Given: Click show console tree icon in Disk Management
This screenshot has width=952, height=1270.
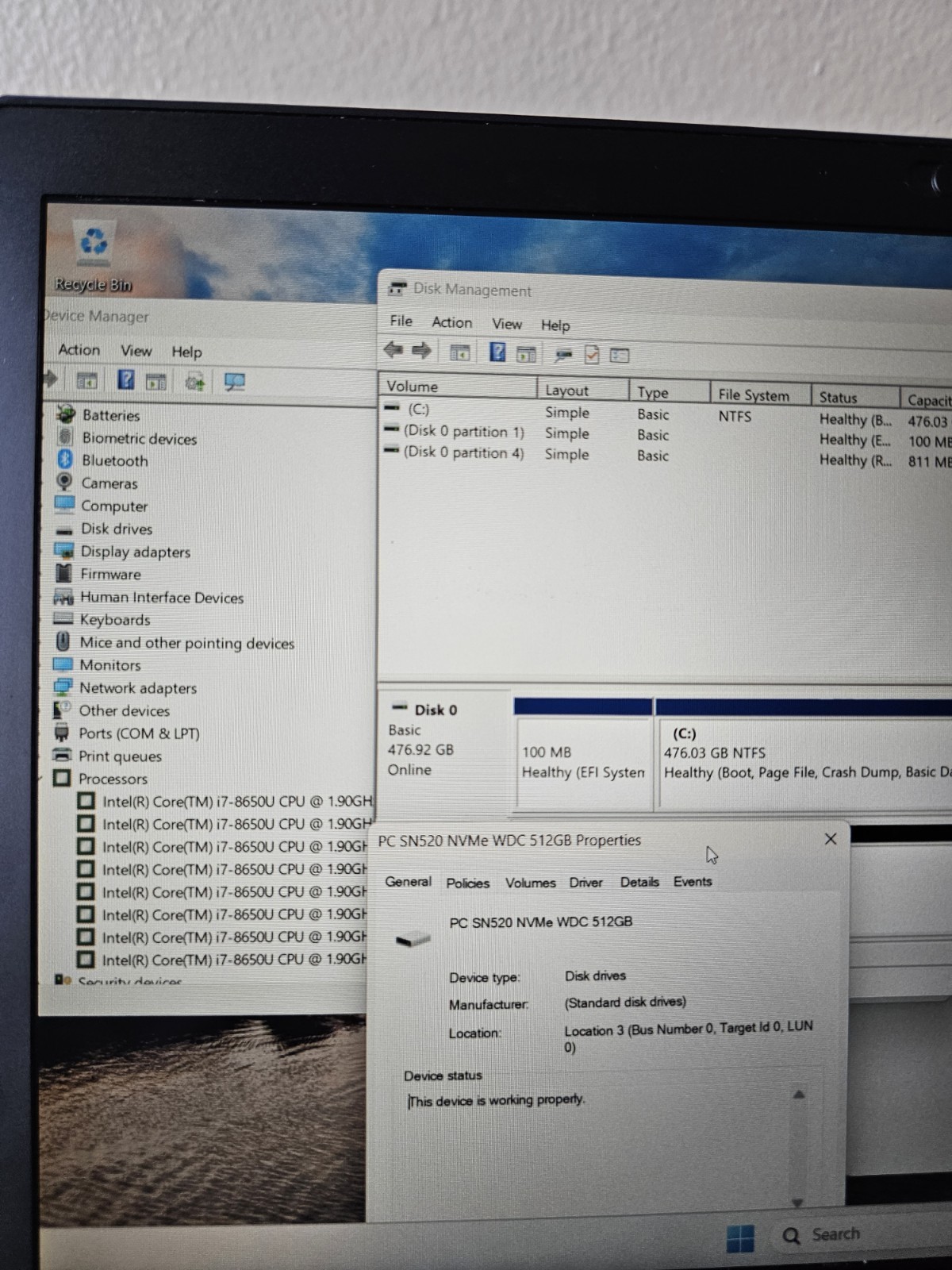Looking at the screenshot, I should pos(460,353).
